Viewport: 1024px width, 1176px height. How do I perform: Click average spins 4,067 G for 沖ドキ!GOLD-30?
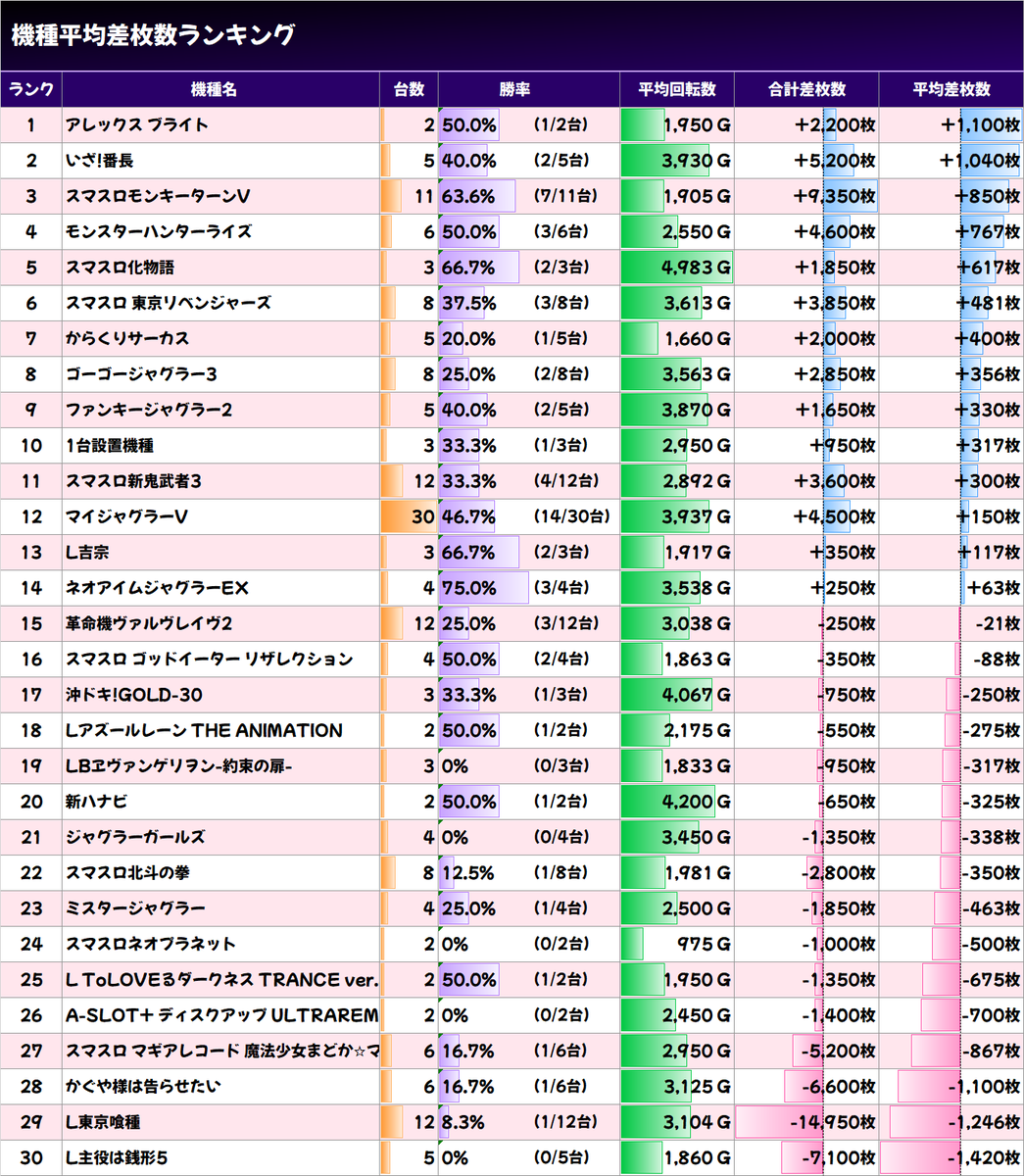point(697,695)
